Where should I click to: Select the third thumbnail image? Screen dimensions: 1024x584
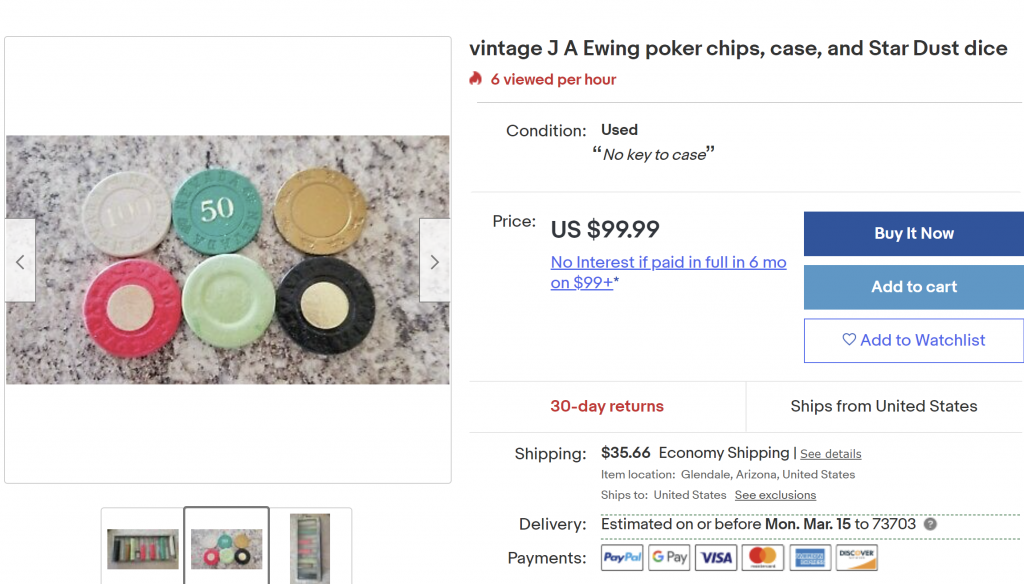(310, 548)
